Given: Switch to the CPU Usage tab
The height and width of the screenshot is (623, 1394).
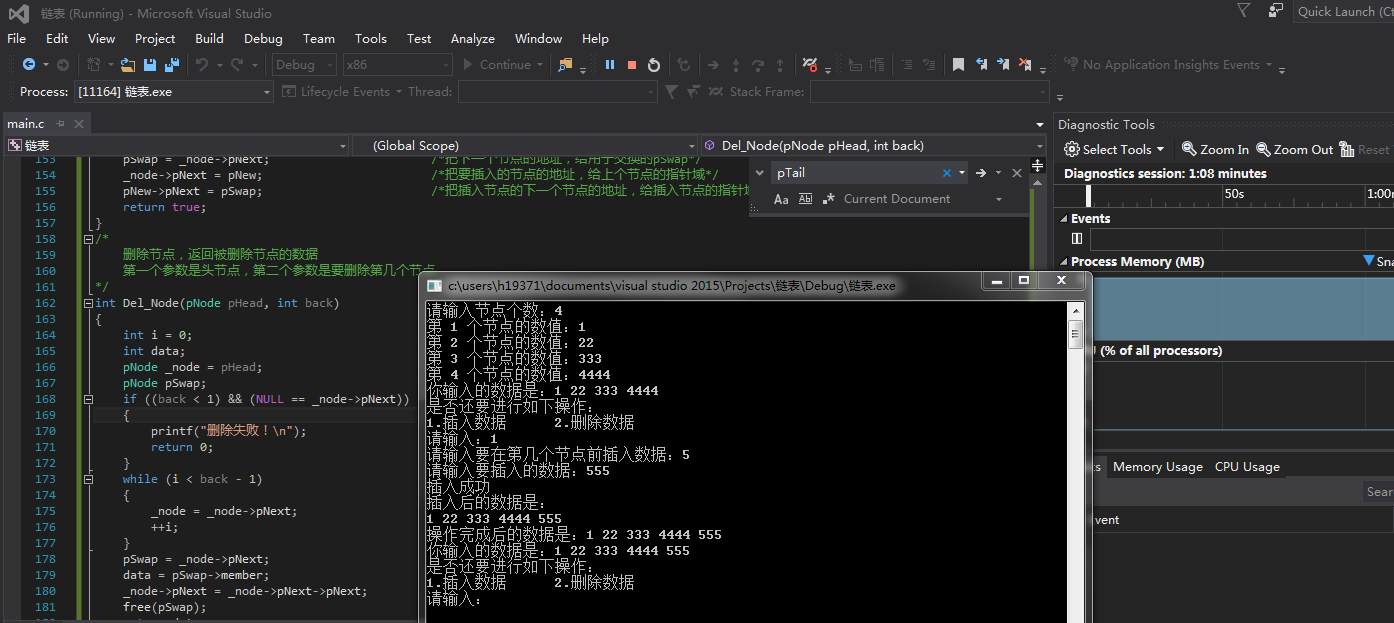Looking at the screenshot, I should point(1246,467).
